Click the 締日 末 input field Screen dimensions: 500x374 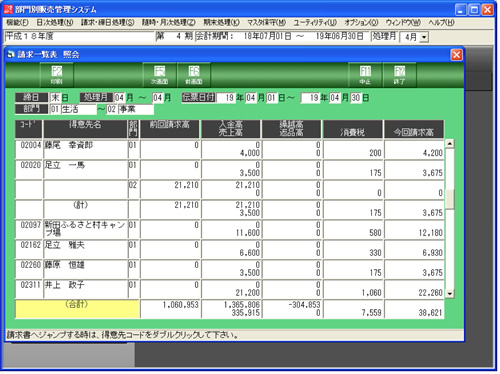click(x=55, y=98)
